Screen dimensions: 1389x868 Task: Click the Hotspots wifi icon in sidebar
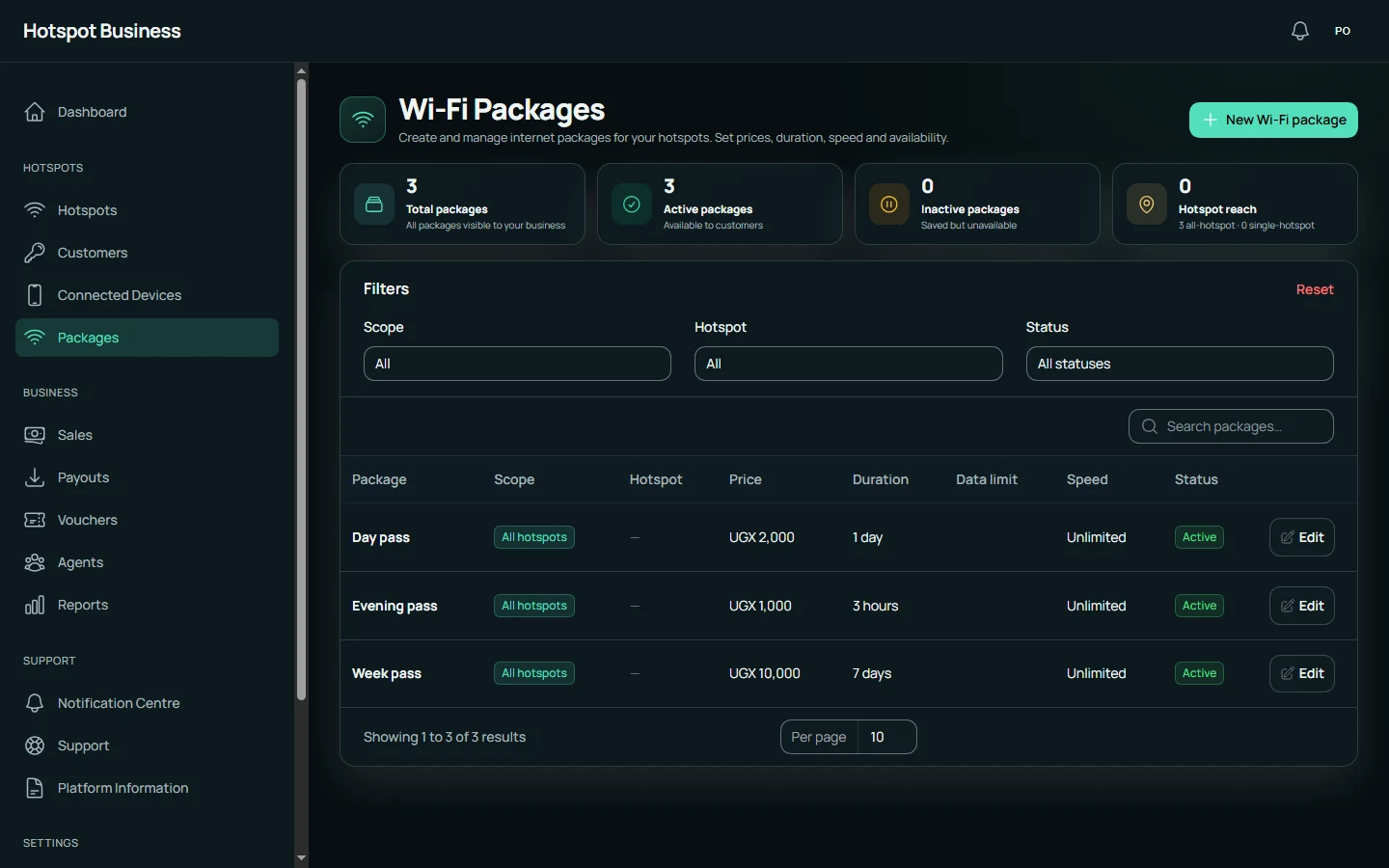35,210
